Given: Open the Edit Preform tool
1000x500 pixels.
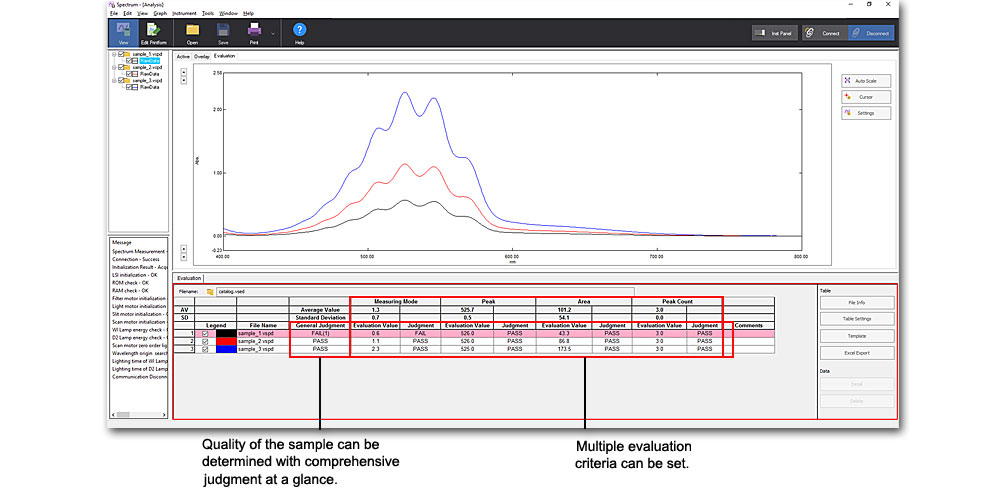Looking at the screenshot, I should tap(153, 32).
